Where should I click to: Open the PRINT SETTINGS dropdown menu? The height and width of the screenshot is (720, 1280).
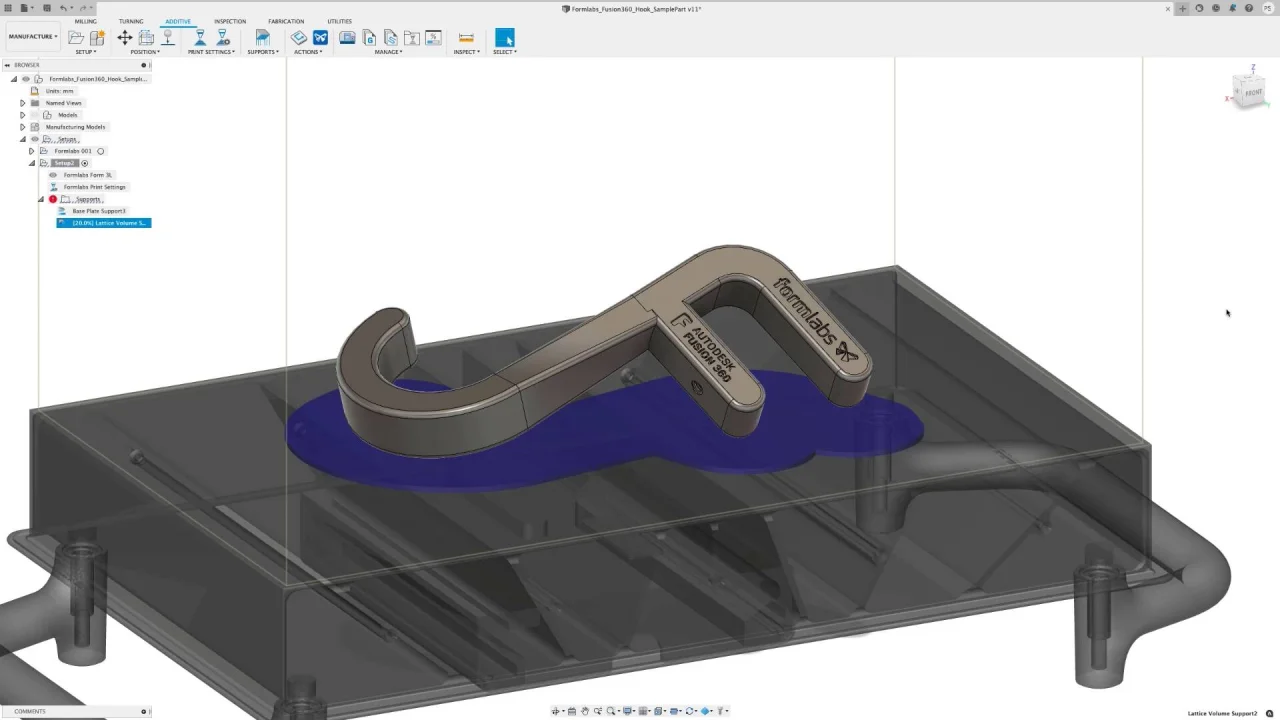pos(211,52)
